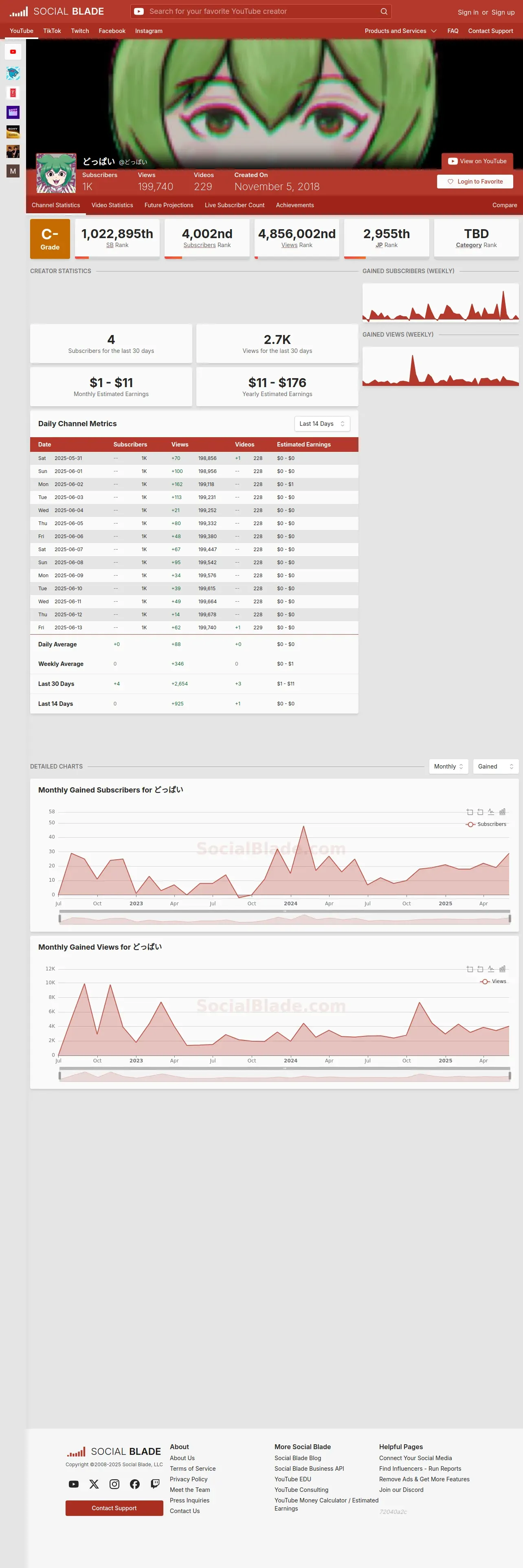Open Join our Discord footer link
Viewport: 523px width, 1568px height.
coord(401,1489)
